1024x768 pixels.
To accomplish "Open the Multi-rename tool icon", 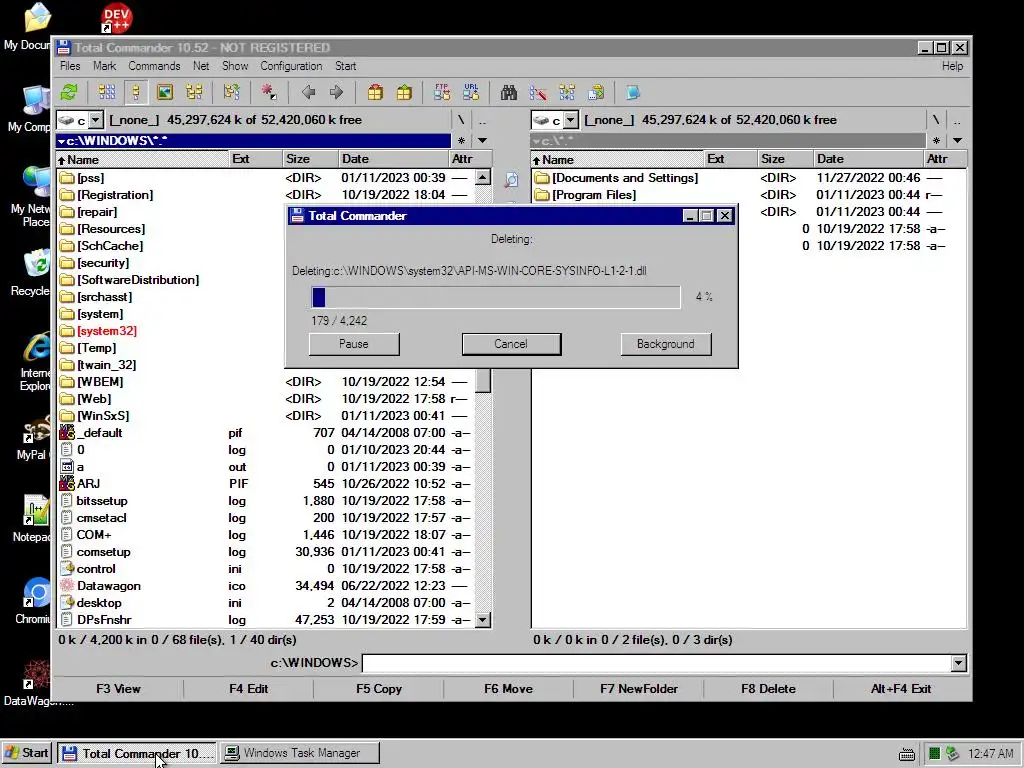I will [538, 93].
